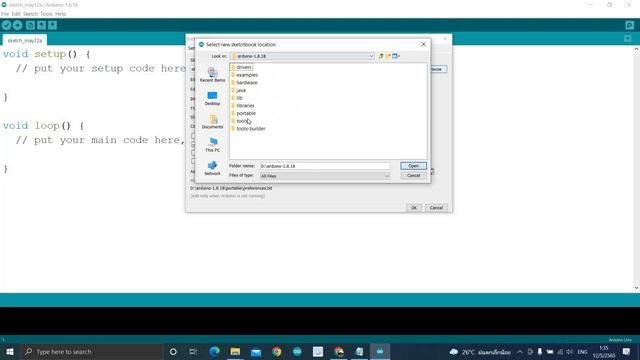This screenshot has height=360, width=640.
Task: Select Network in dialog sidebar
Action: (212, 168)
